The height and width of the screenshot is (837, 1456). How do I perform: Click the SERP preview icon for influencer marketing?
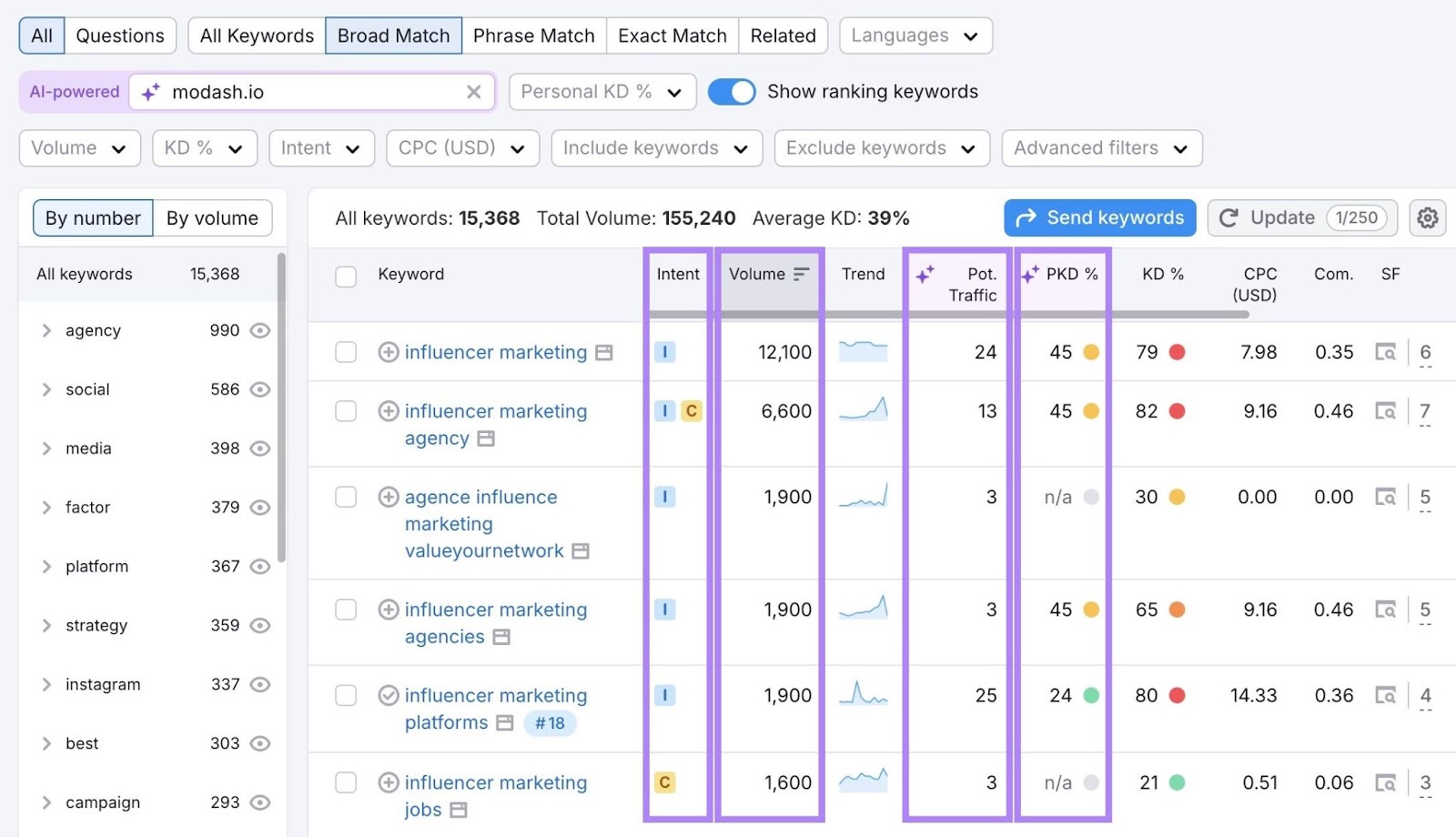coord(604,352)
